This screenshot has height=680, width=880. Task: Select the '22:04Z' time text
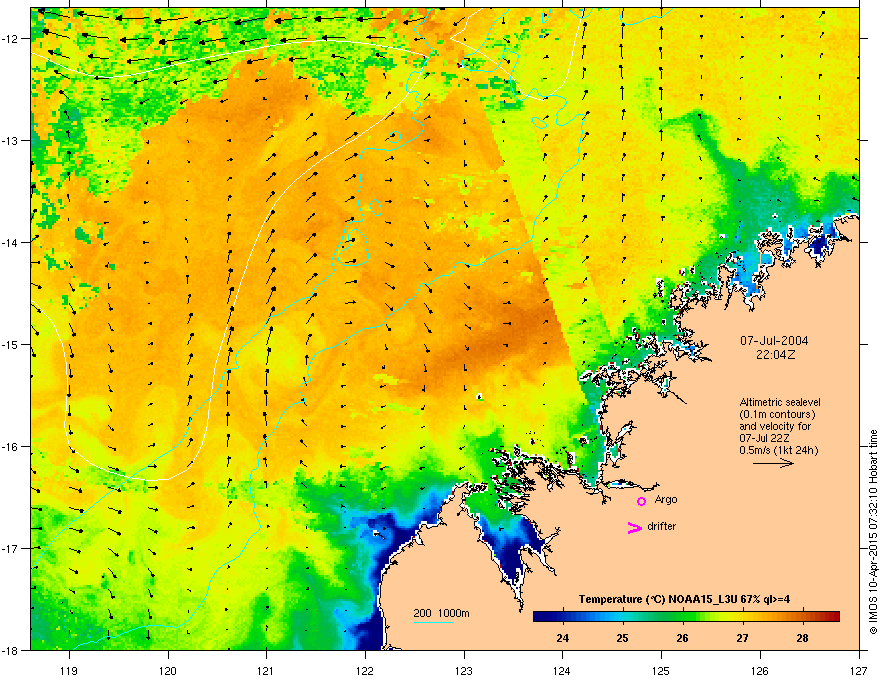tap(775, 355)
